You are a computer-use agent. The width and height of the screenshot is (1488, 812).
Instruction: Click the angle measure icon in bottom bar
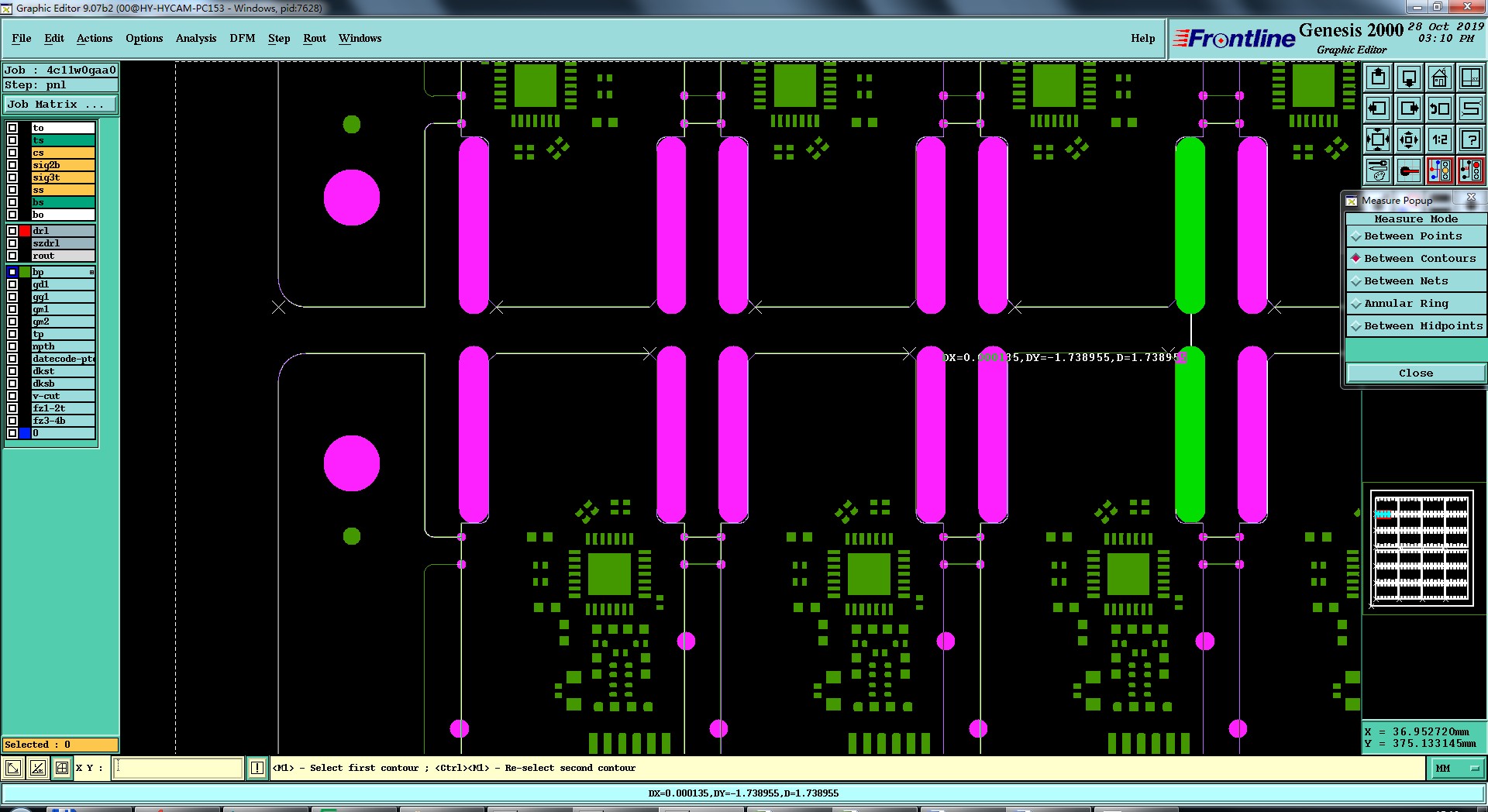[x=37, y=768]
